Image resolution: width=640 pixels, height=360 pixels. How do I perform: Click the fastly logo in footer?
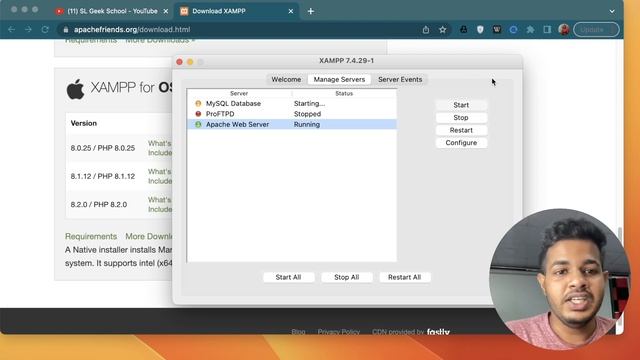click(438, 332)
